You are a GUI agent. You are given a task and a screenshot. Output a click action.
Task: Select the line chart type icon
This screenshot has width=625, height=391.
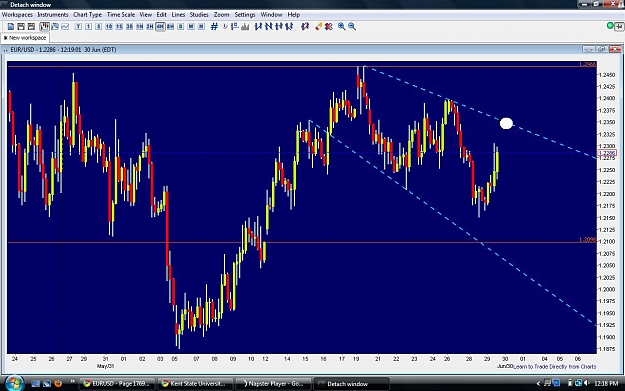[65, 27]
